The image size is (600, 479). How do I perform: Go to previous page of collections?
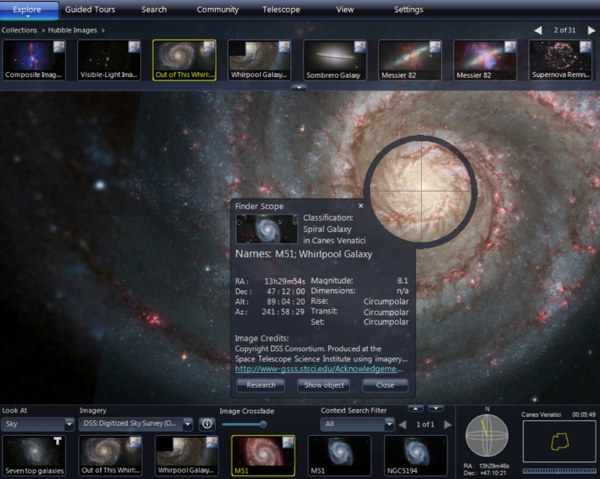(539, 30)
